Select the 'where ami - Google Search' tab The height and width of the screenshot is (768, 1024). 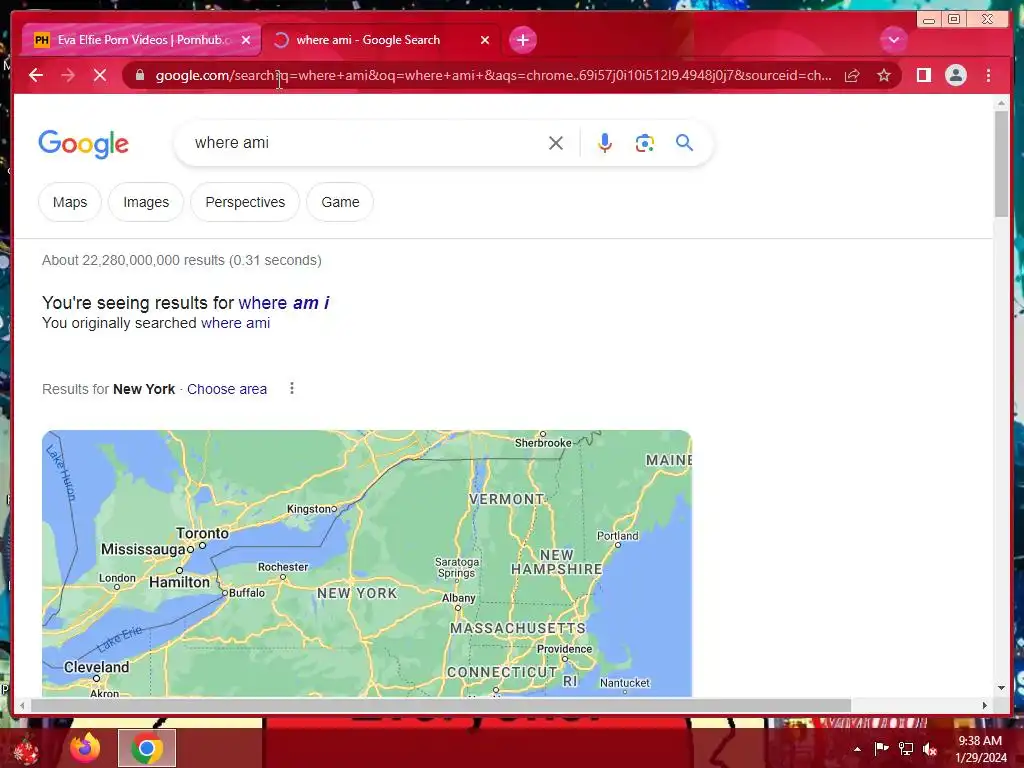(x=381, y=40)
